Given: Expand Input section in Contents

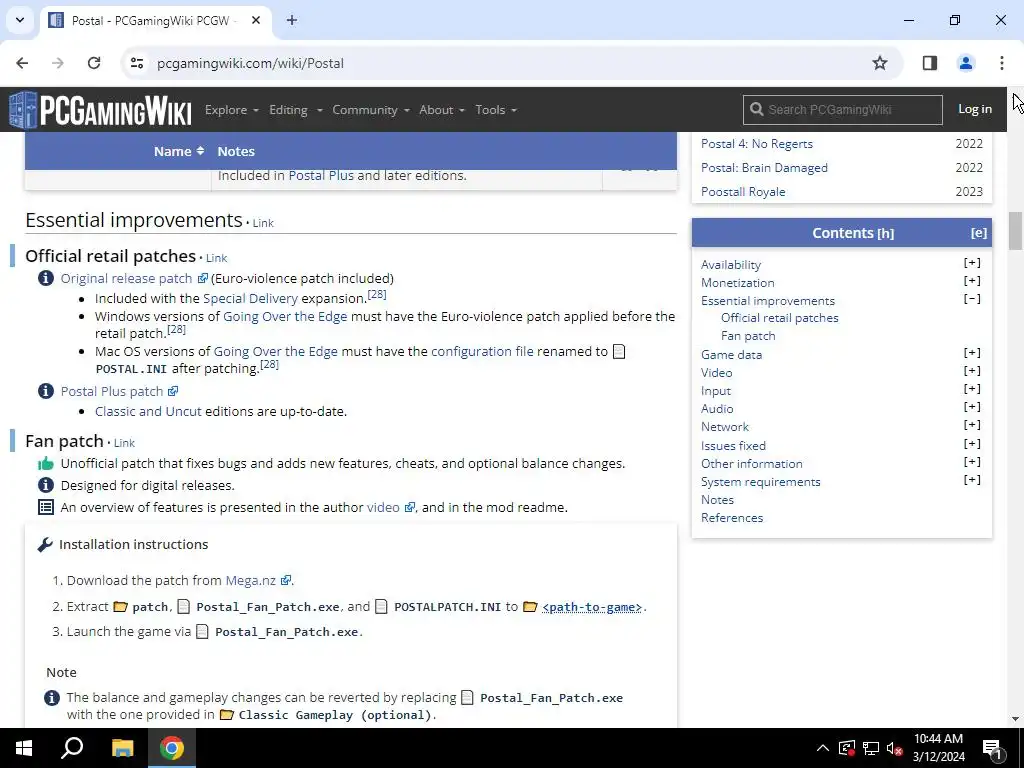Looking at the screenshot, I should 972,389.
